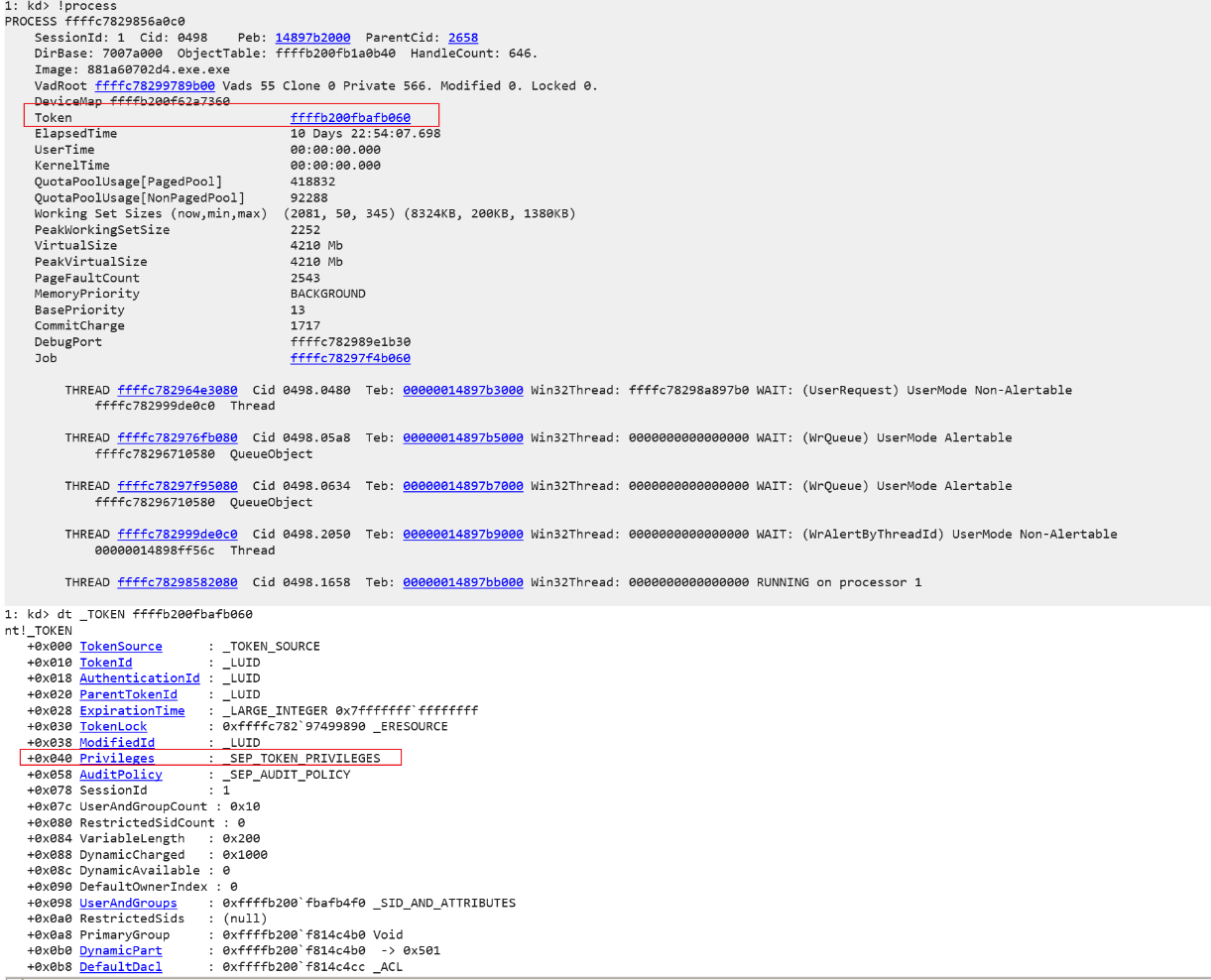Click Teb link 00000014897b3000
Screen dimensions: 1211x980
point(462,390)
